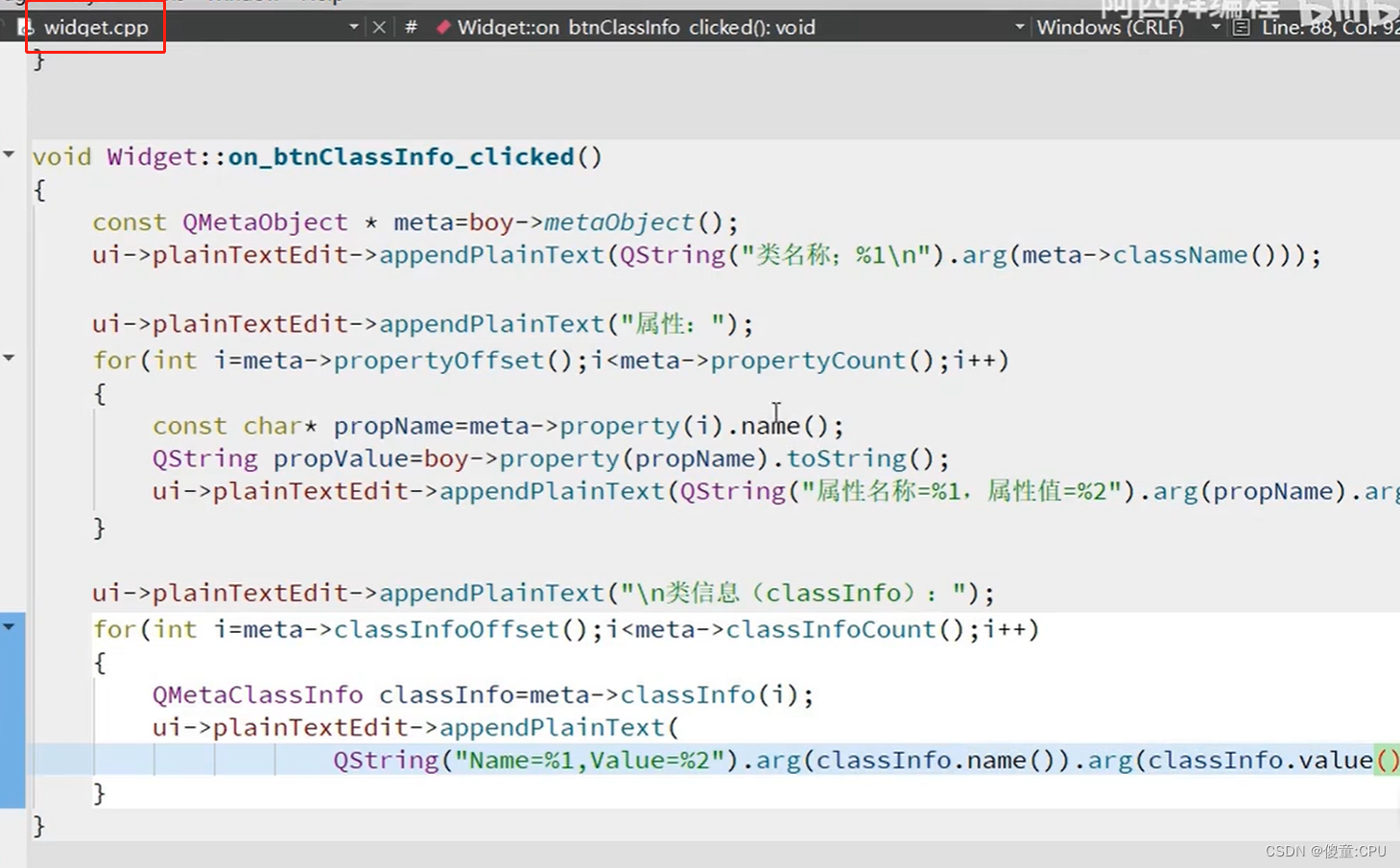1400x868 pixels.
Task: Collapse the on_btnClassInfo_clicked function fold arrow
Action: click(9, 153)
